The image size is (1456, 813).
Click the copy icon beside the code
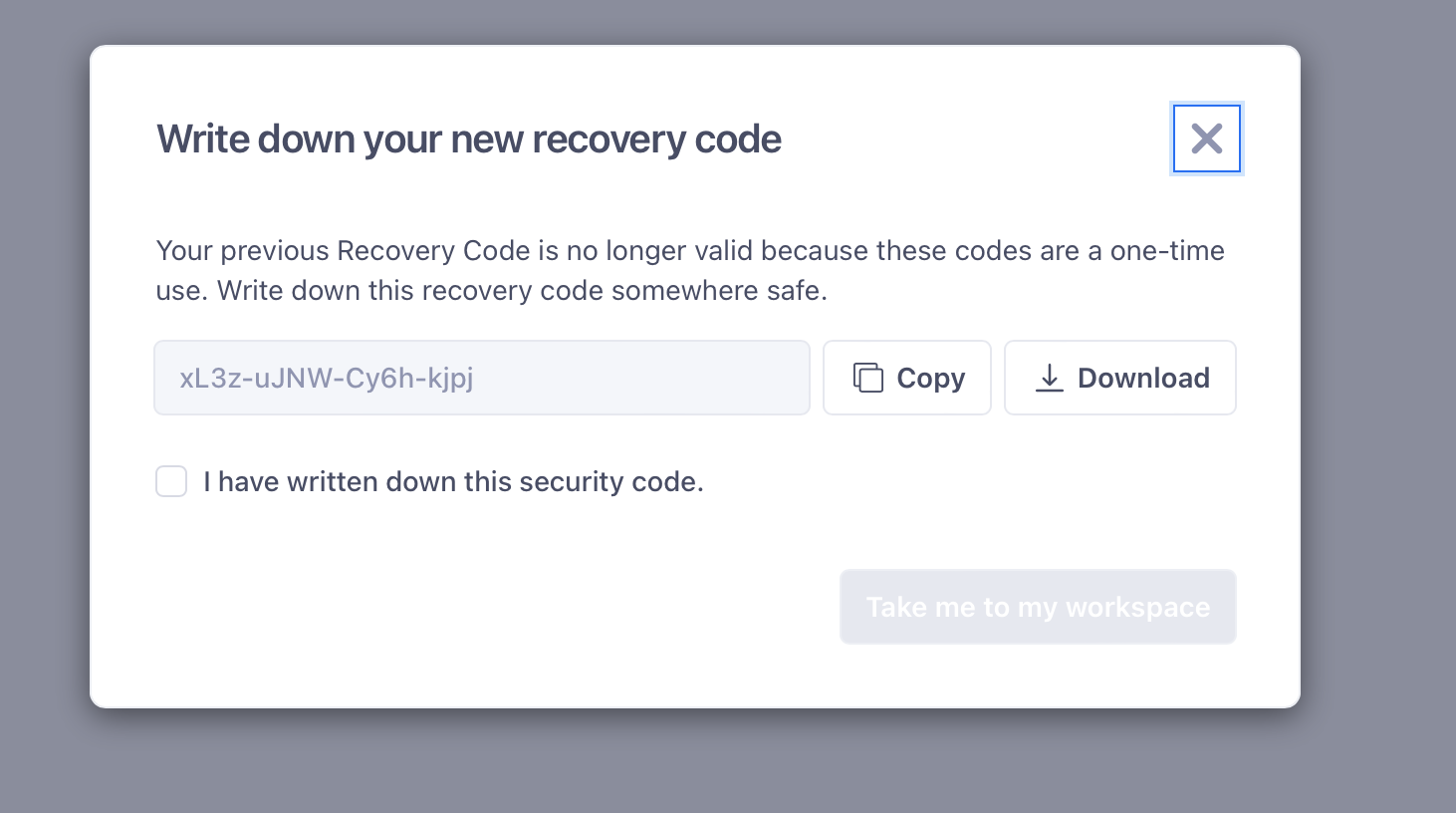click(867, 378)
